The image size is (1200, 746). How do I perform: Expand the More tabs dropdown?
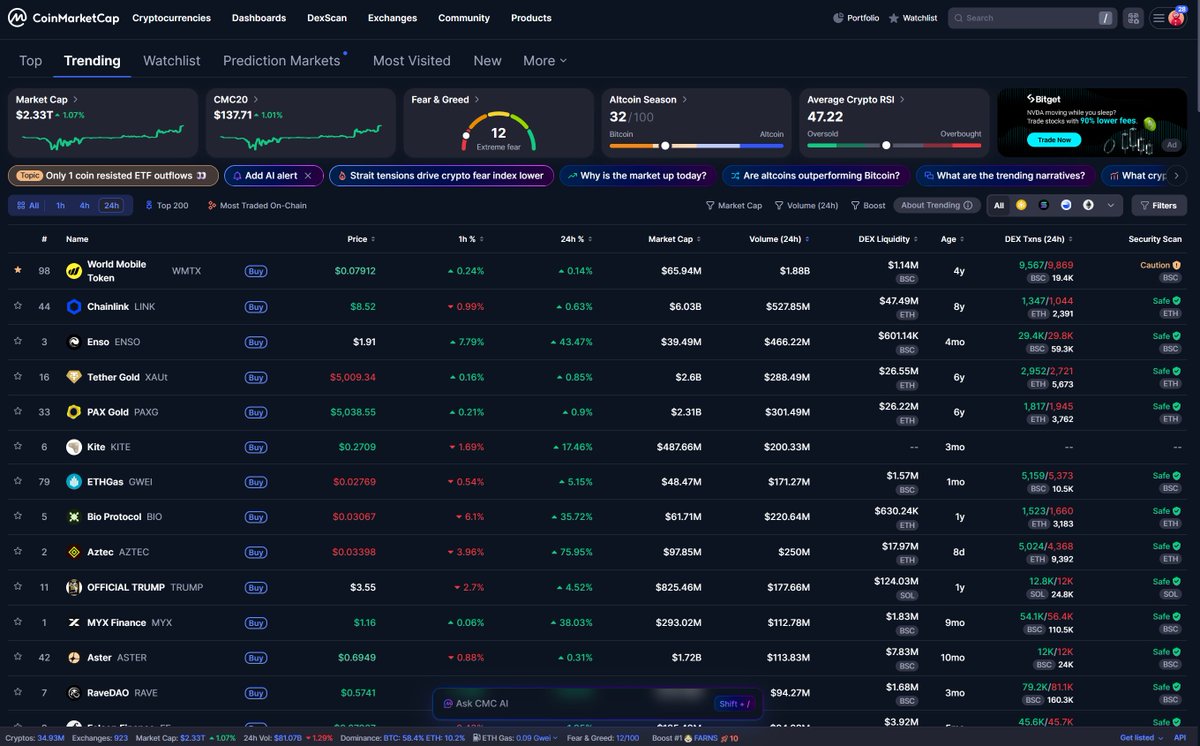(x=545, y=61)
